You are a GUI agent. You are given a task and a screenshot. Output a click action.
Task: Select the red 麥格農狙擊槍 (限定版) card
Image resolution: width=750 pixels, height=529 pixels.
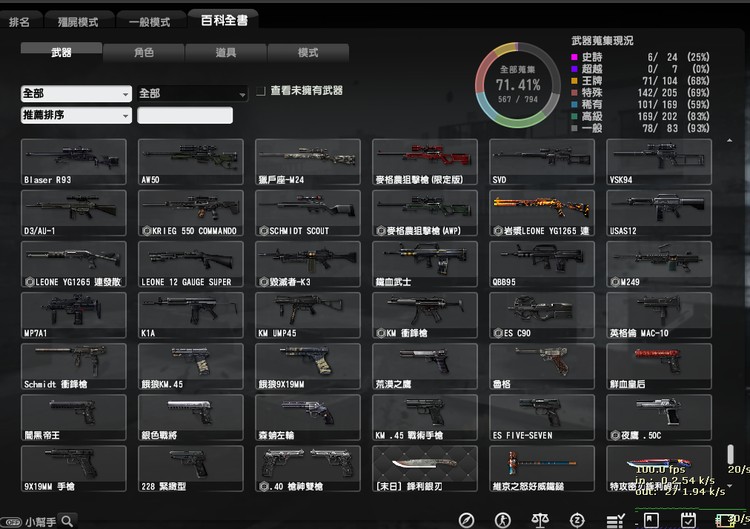[x=425, y=162]
